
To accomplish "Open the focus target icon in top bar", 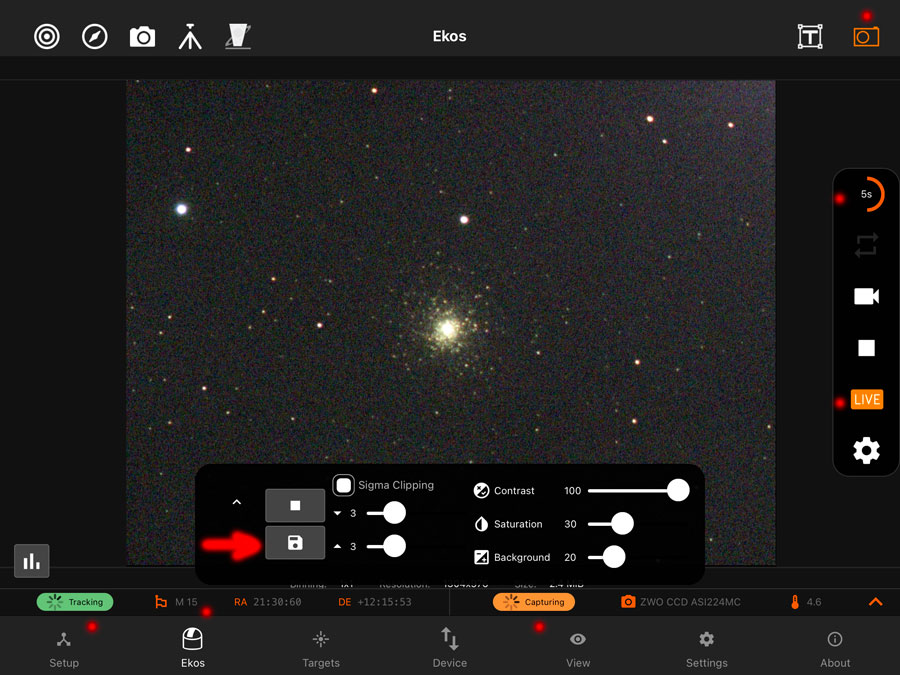I will click(47, 37).
